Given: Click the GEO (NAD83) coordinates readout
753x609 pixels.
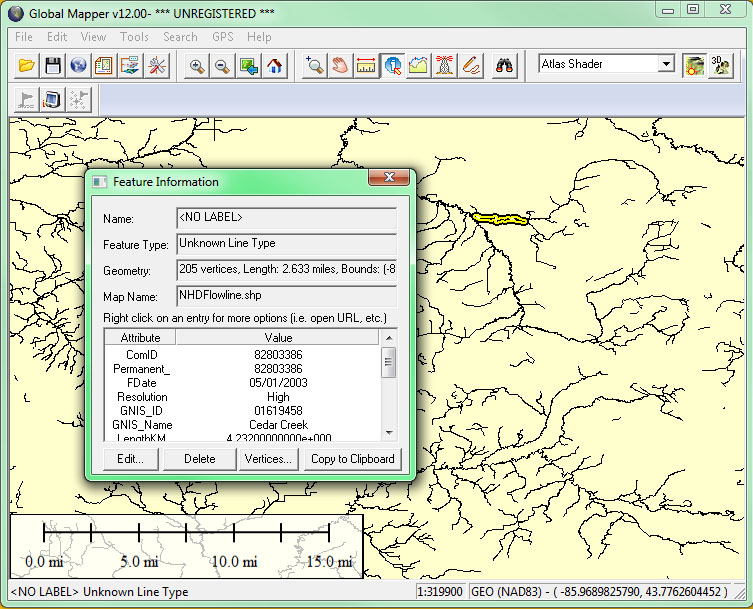Looking at the screenshot, I should pos(599,592).
